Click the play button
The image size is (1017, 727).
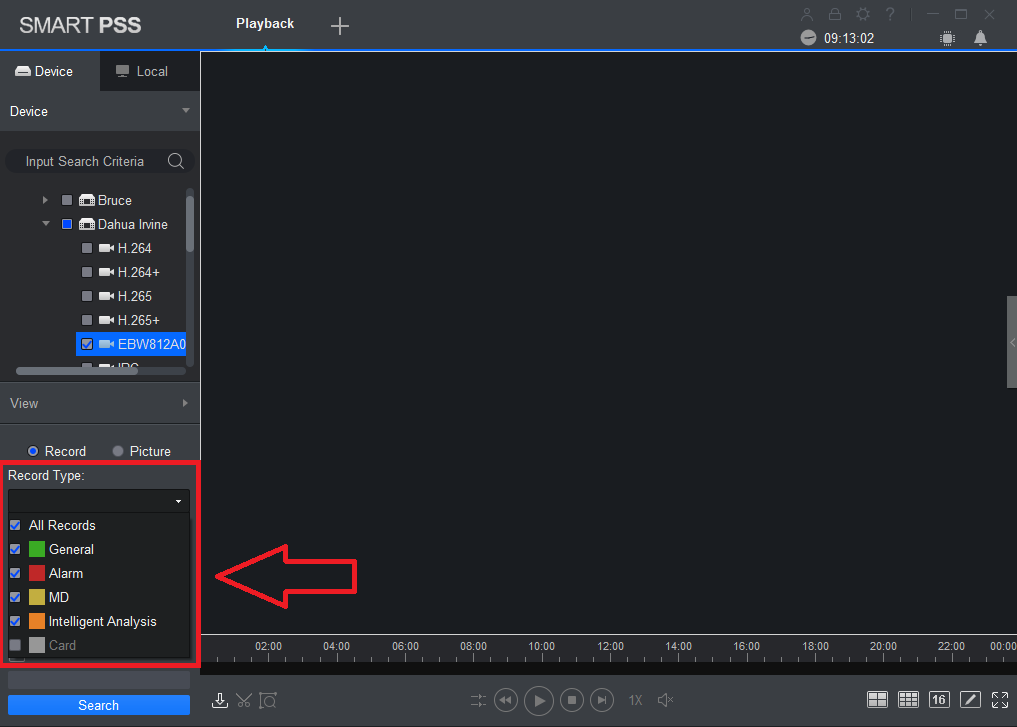[538, 700]
